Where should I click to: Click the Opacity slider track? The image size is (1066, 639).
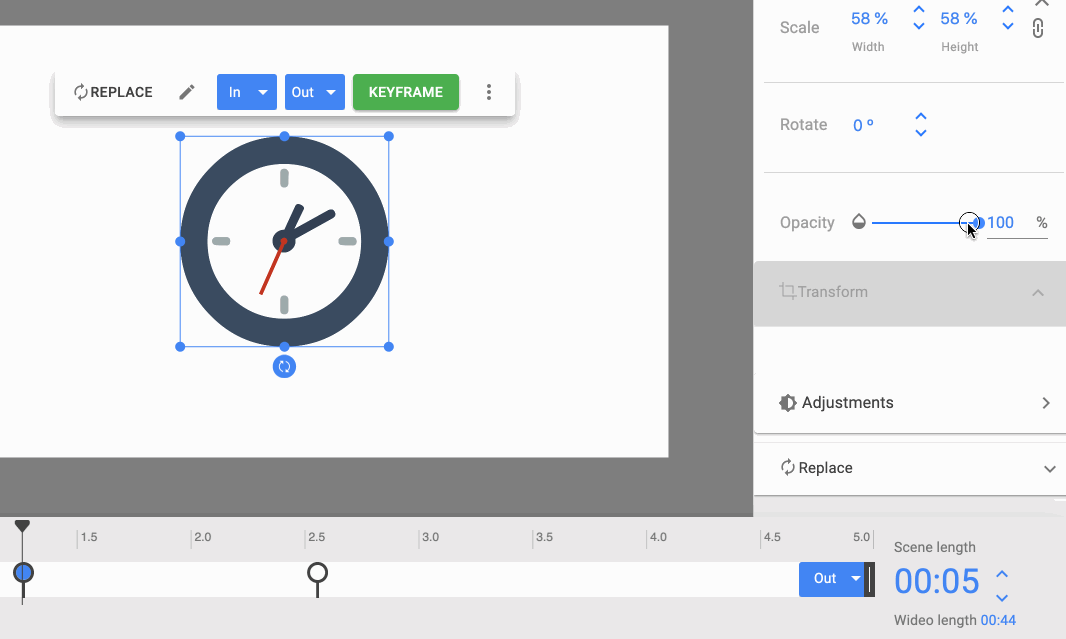click(x=925, y=222)
